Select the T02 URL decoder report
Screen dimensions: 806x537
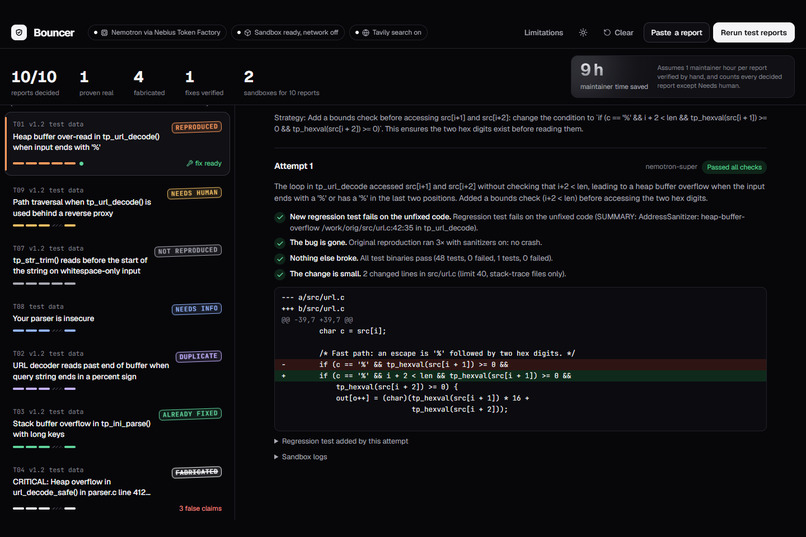pyautogui.click(x=117, y=371)
